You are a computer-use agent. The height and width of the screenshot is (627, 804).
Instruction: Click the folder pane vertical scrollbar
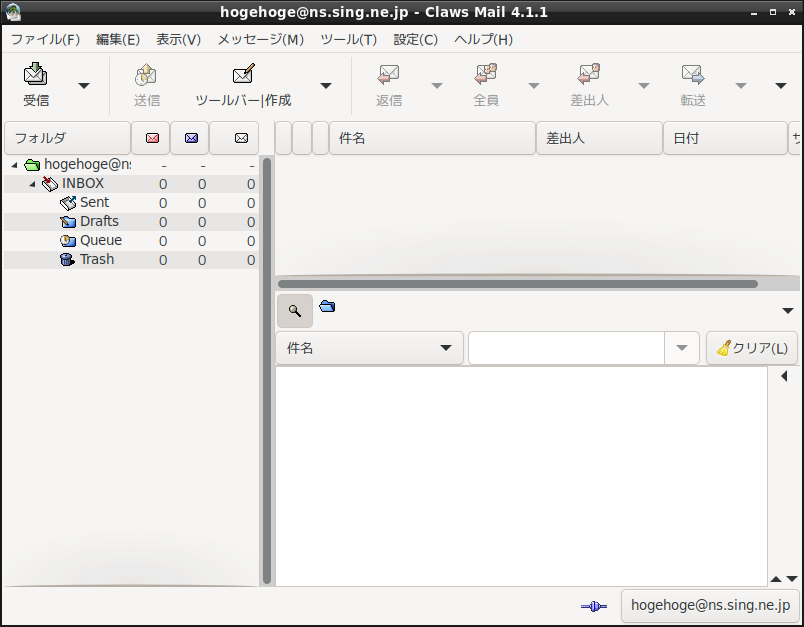(267, 371)
